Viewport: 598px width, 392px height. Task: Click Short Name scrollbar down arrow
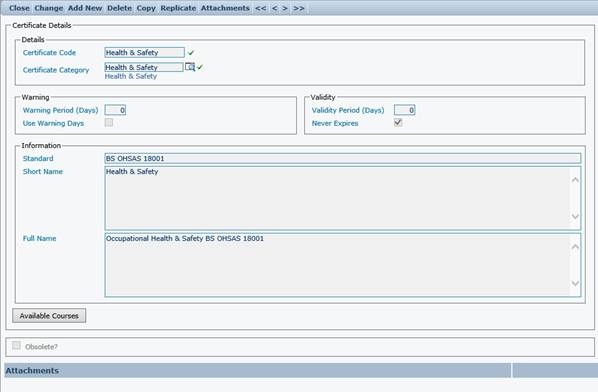[x=575, y=217]
